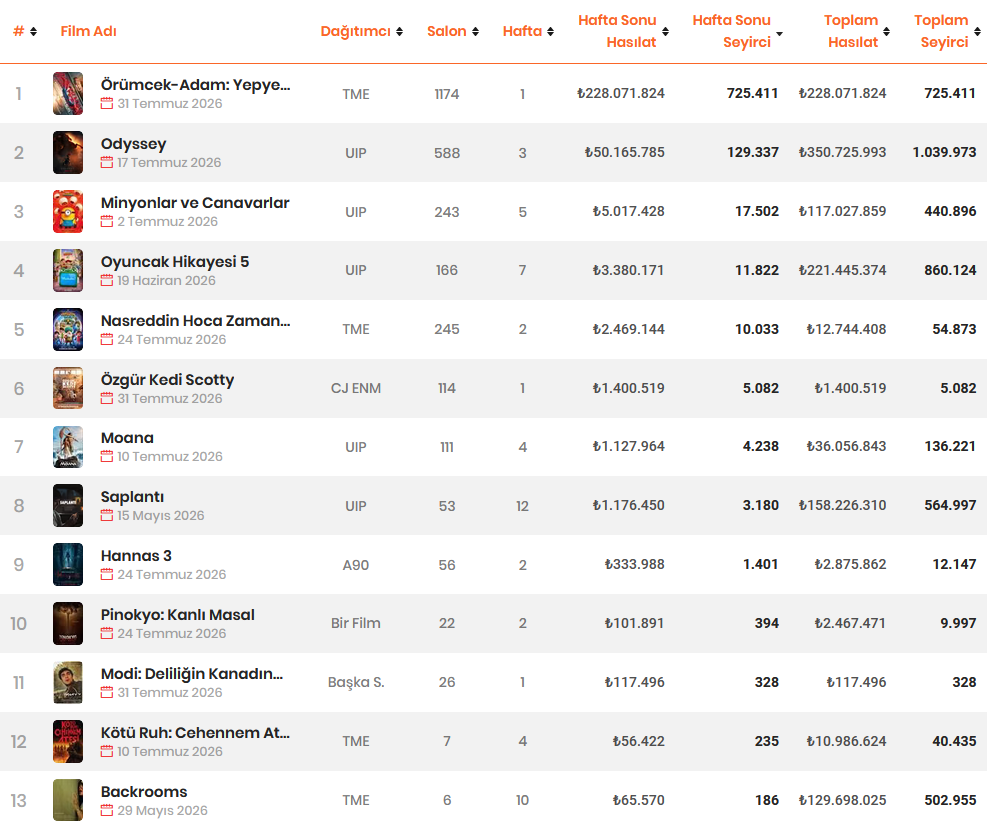Open the Hannas 3 film link

(136, 556)
